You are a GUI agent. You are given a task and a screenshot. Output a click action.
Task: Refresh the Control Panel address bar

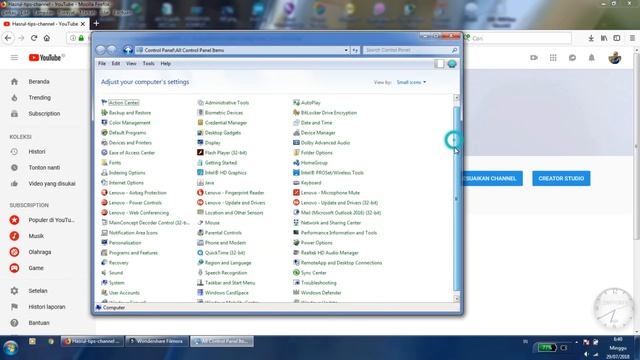pyautogui.click(x=355, y=50)
